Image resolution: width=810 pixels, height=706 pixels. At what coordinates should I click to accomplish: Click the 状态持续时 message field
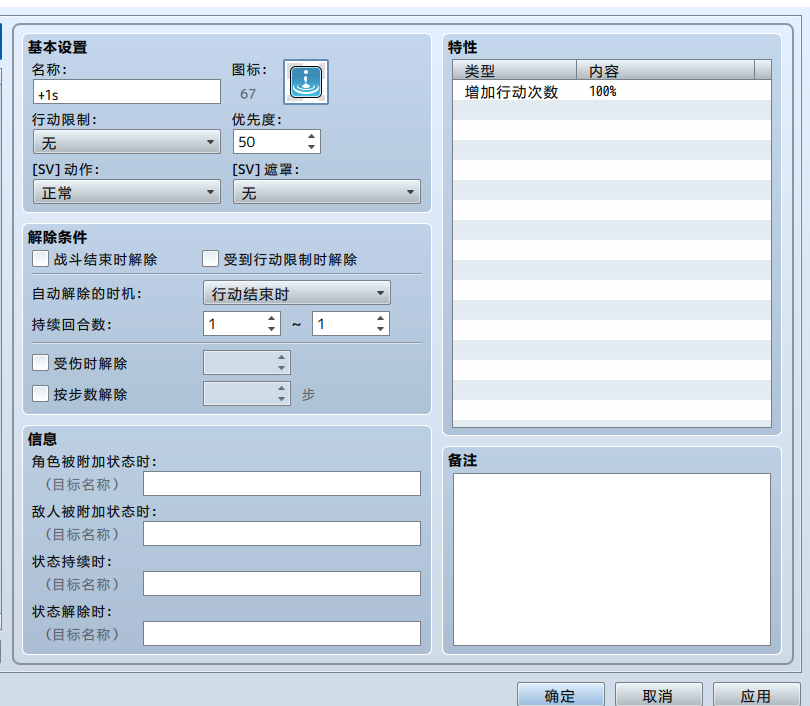click(x=282, y=584)
